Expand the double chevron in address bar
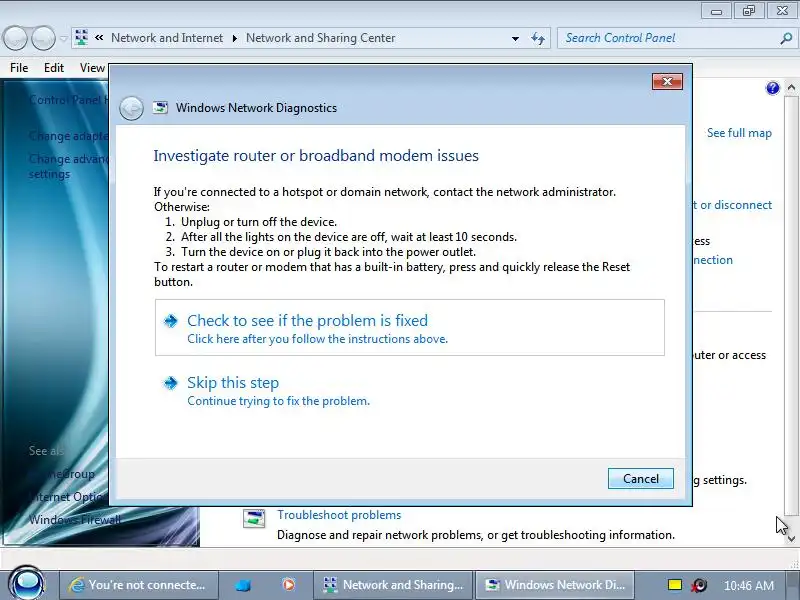The image size is (800, 600). pos(99,38)
